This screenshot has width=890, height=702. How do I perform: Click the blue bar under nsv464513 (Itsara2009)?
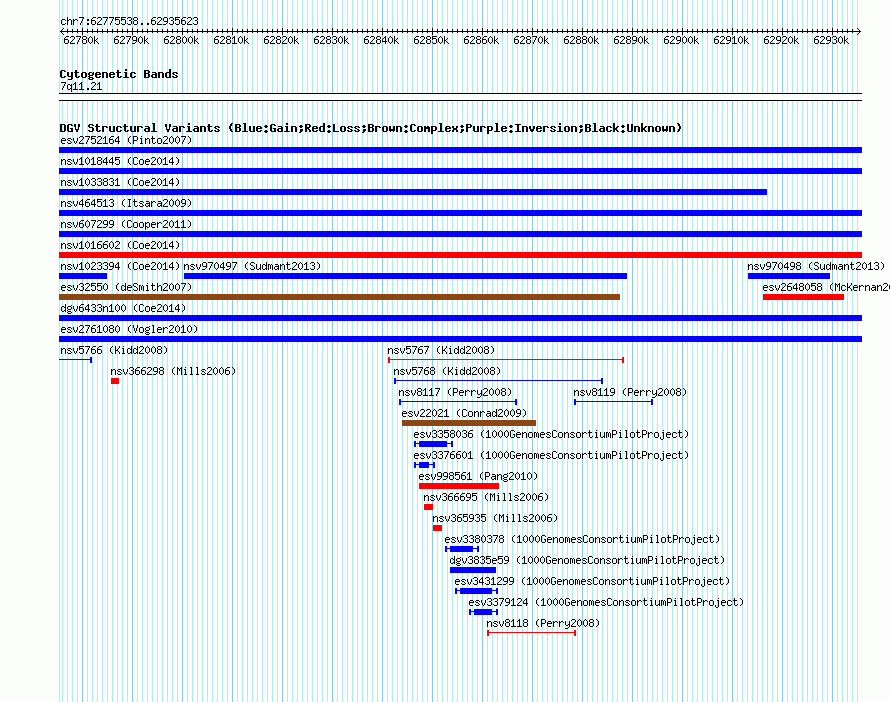[x=460, y=213]
